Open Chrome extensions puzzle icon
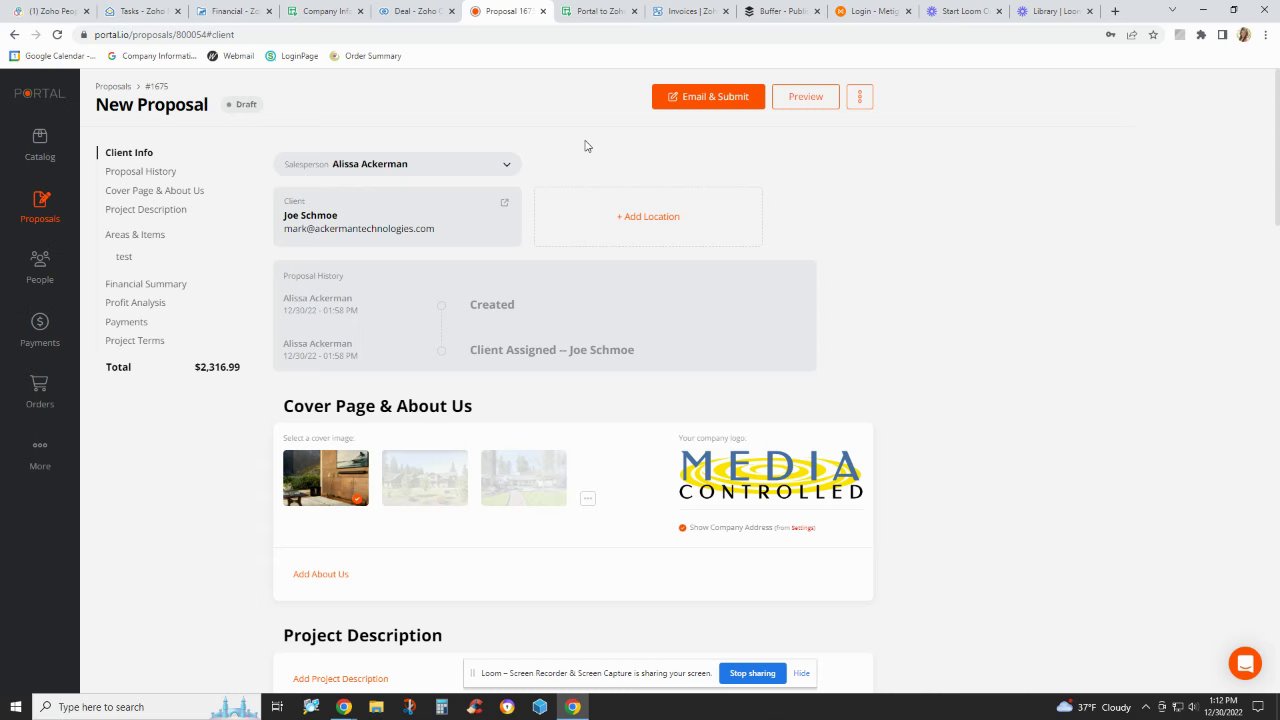The height and width of the screenshot is (720, 1280). pos(1201,34)
